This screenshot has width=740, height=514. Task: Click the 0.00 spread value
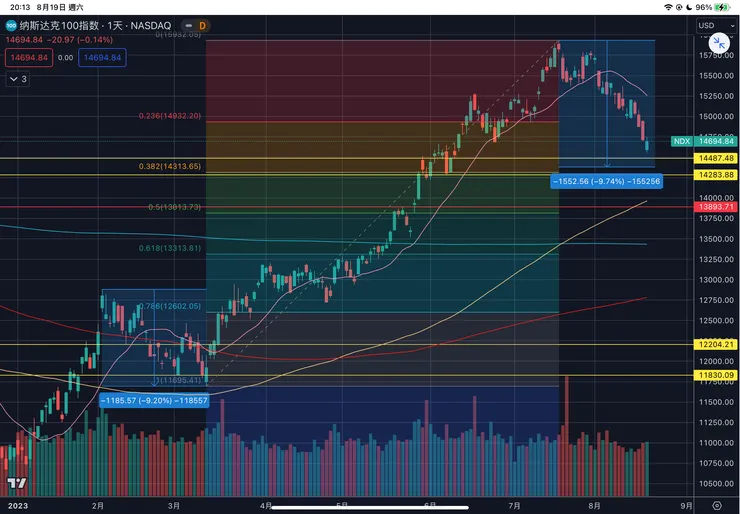coord(66,58)
